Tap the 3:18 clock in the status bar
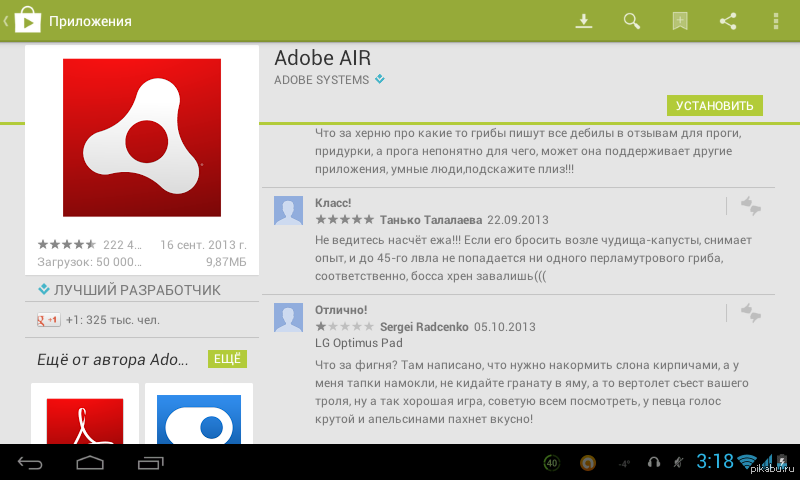 point(715,462)
